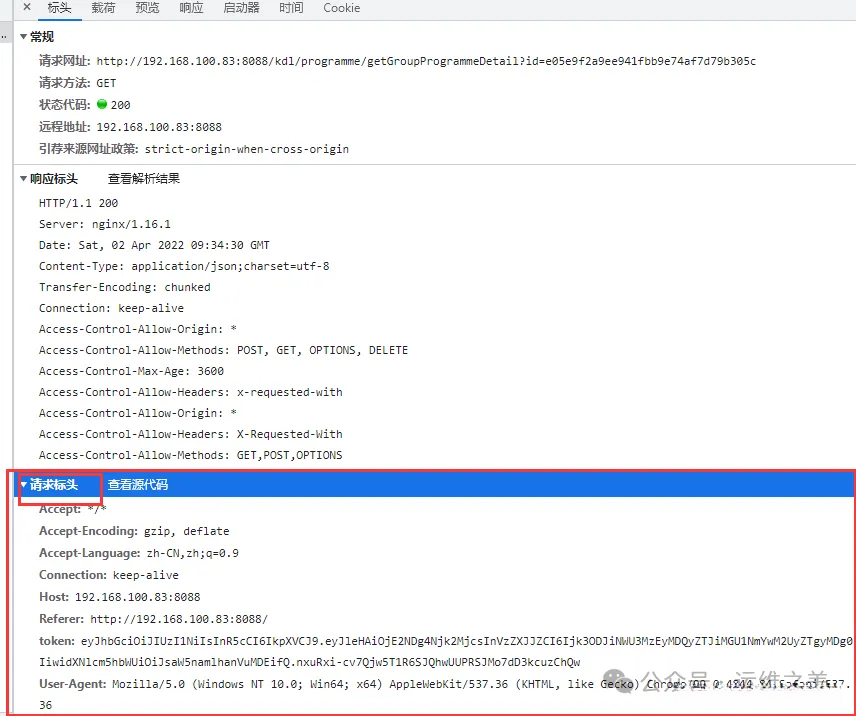Click the User-Agent Mozilla/5.0 header
The width and height of the screenshot is (856, 716).
pos(444,694)
